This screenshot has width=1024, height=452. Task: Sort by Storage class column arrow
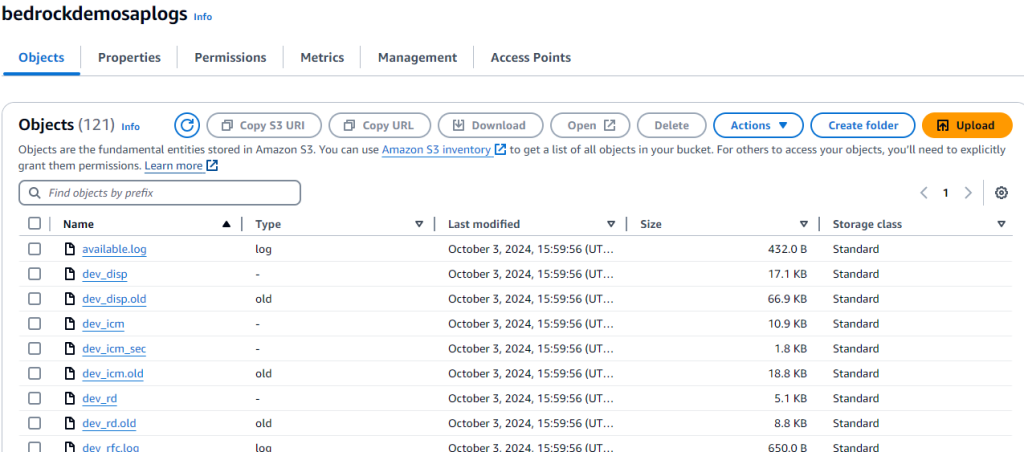click(x=1001, y=224)
